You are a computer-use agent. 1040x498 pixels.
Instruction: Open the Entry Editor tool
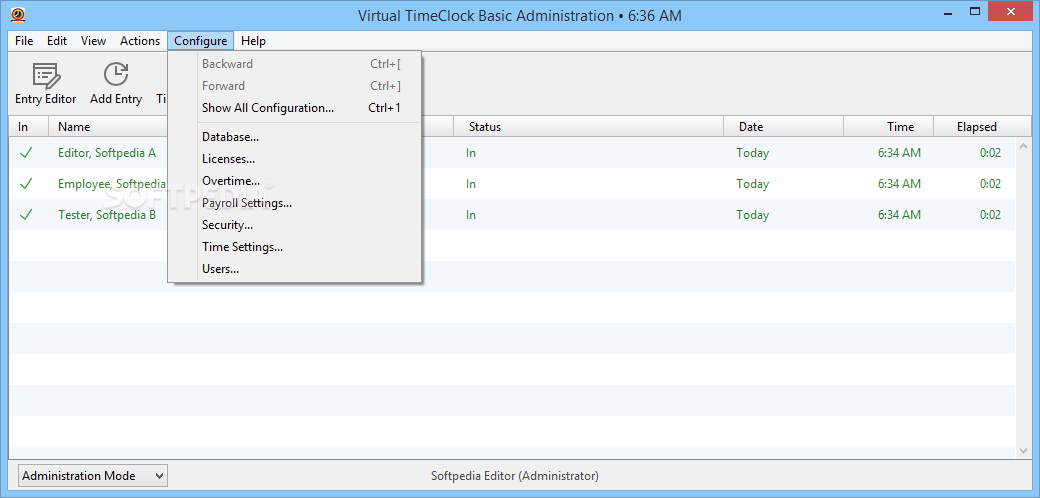click(46, 84)
